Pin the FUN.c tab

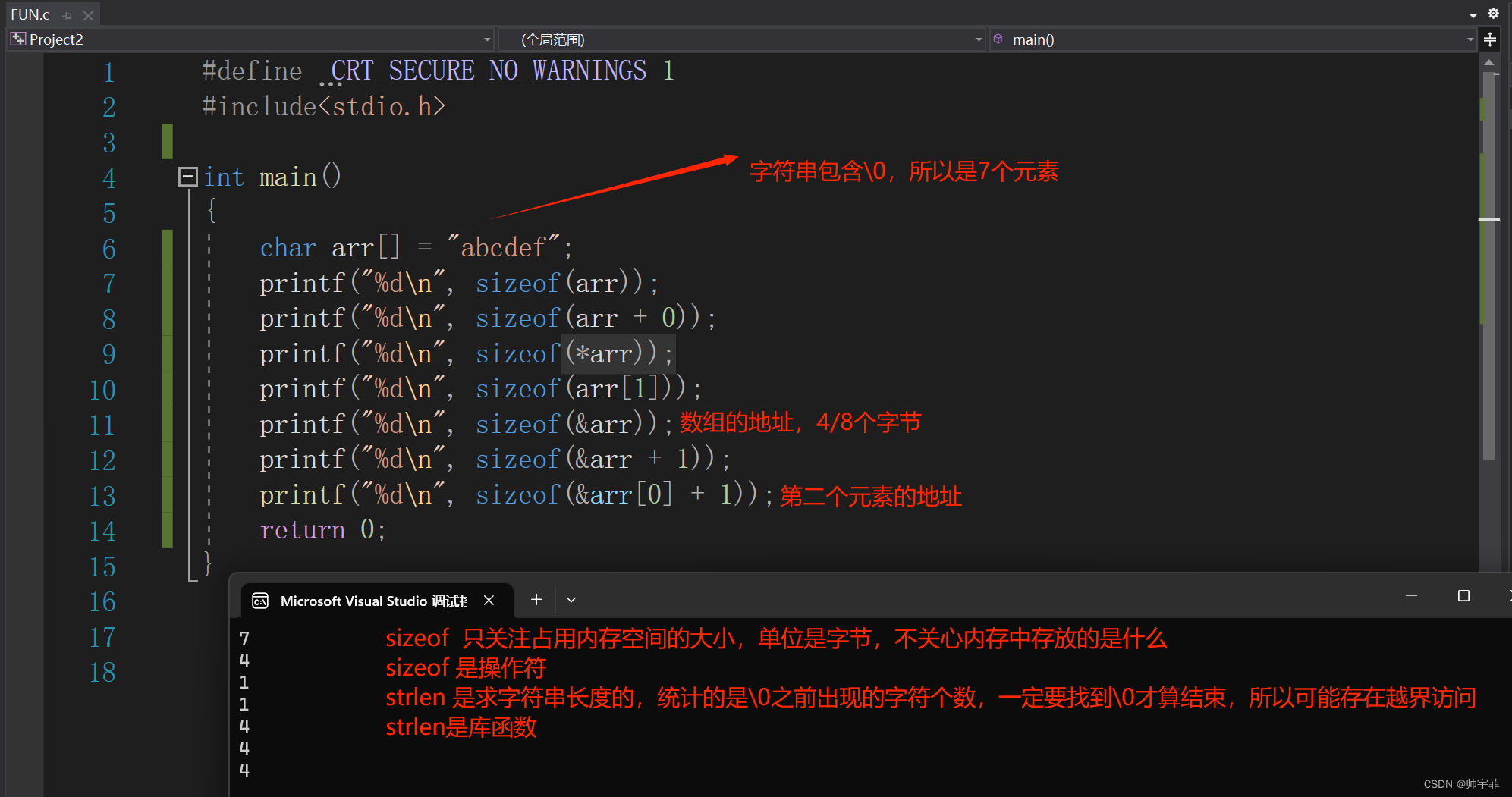pyautogui.click(x=68, y=15)
